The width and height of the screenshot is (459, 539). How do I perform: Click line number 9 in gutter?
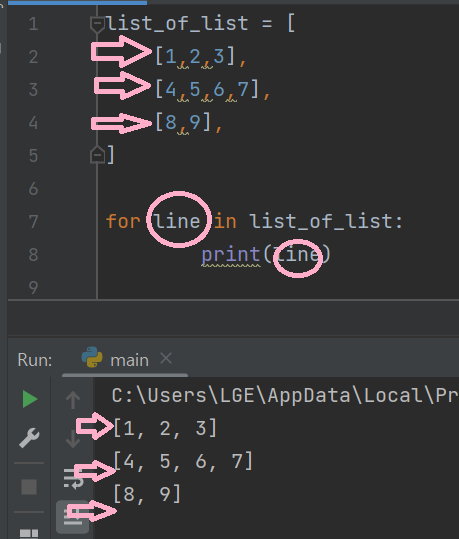[33, 287]
